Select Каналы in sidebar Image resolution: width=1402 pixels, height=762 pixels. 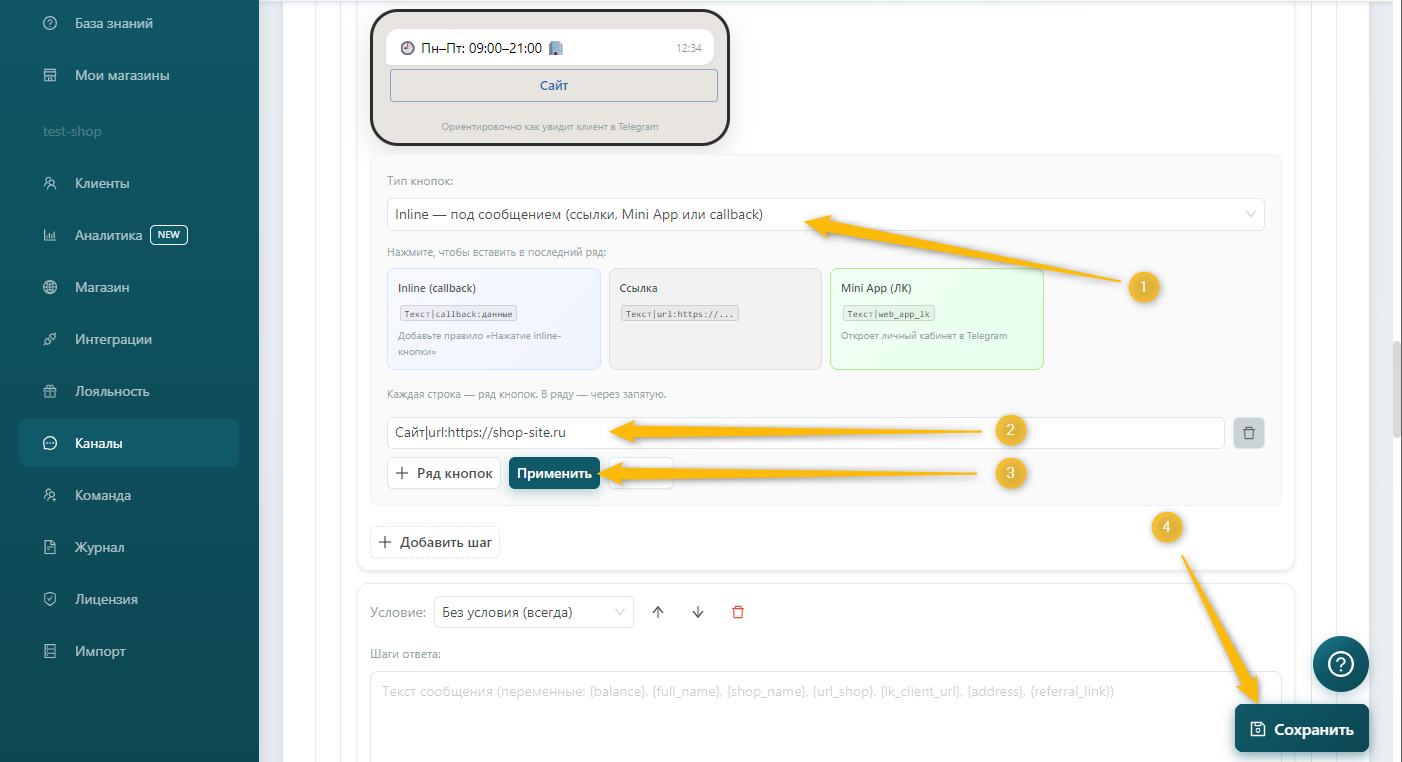click(x=129, y=443)
